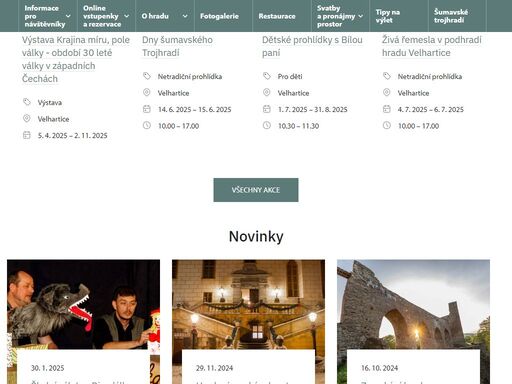
Task: Click location pin icon in Dny šumavského Trojhradí card
Action: 147,92
